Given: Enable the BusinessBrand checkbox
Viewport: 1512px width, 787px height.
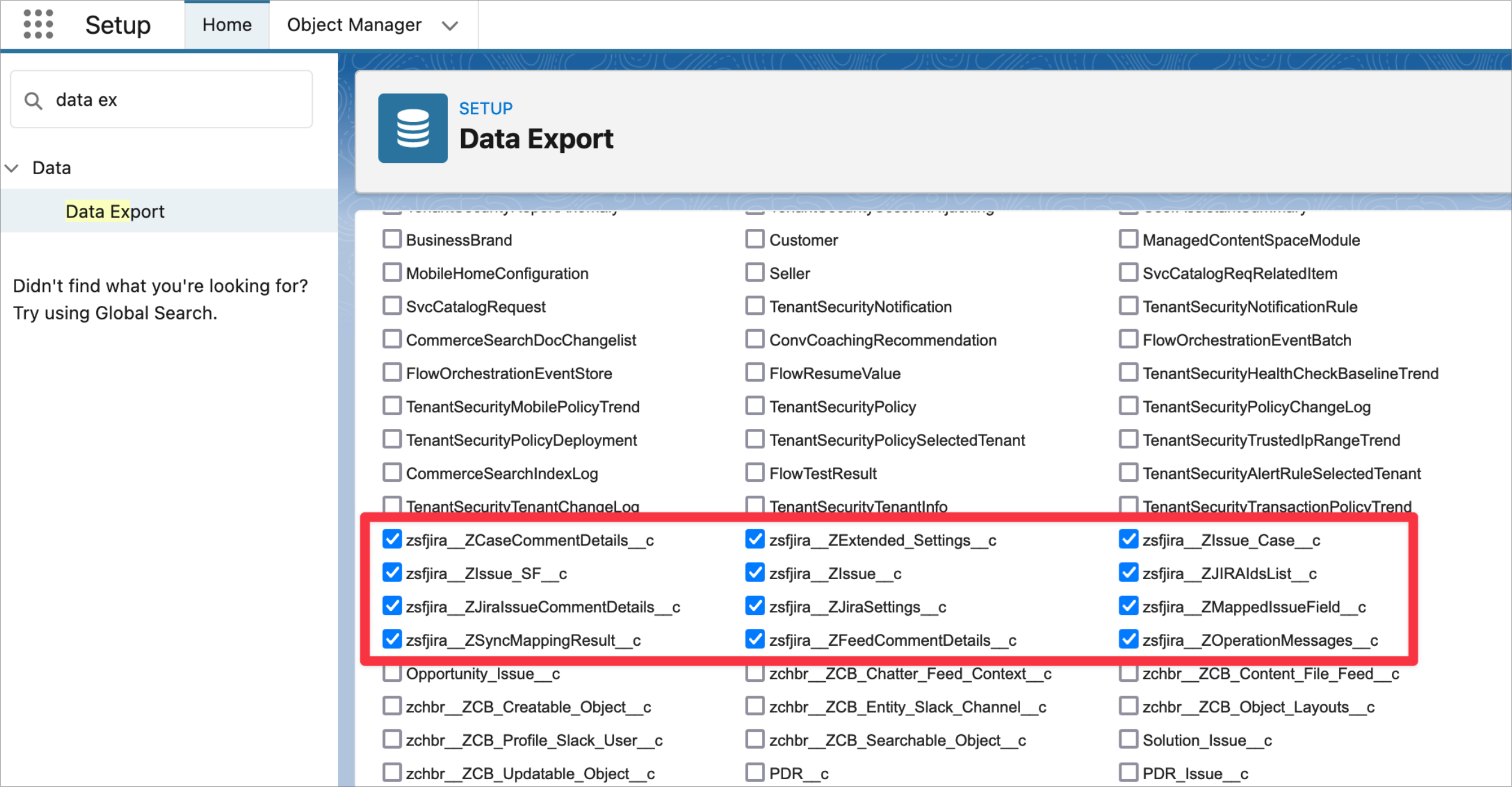Looking at the screenshot, I should tap(392, 239).
